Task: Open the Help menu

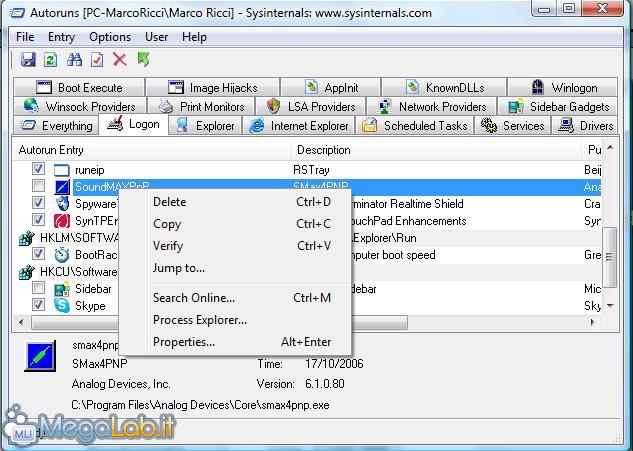Action: (x=194, y=37)
